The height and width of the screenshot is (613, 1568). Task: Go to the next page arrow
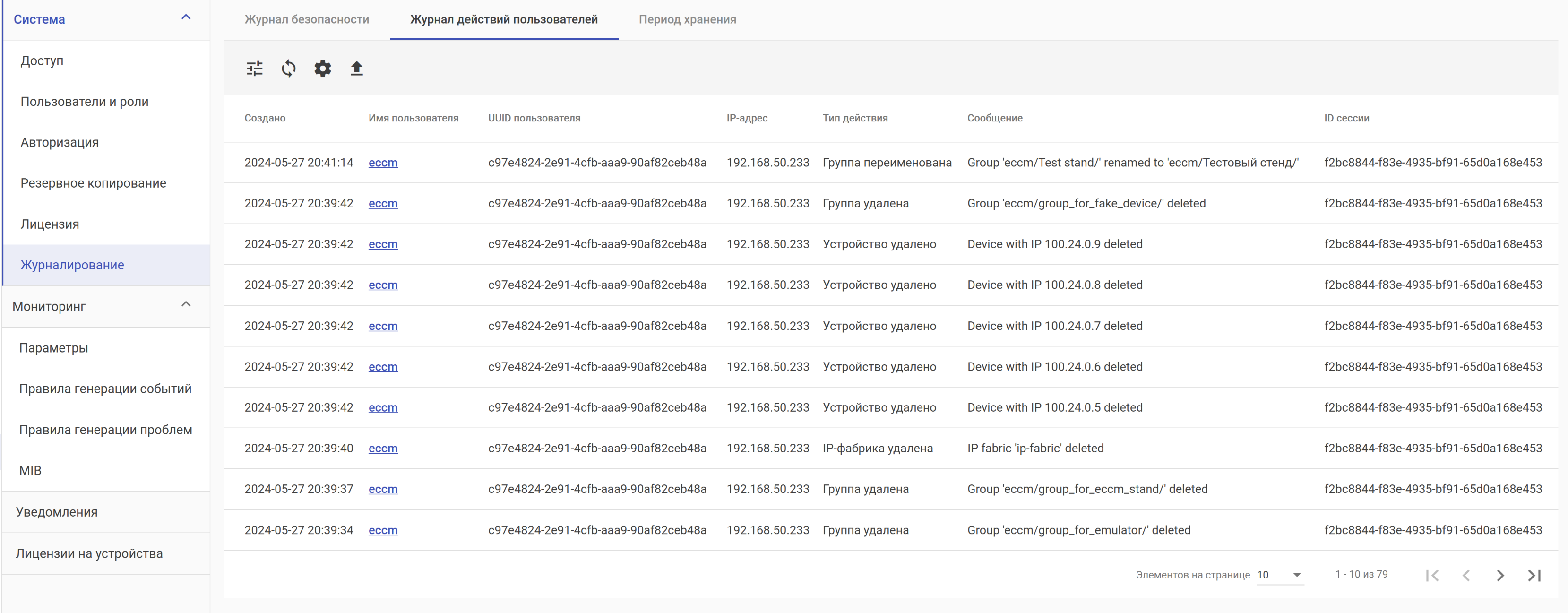tap(1500, 575)
